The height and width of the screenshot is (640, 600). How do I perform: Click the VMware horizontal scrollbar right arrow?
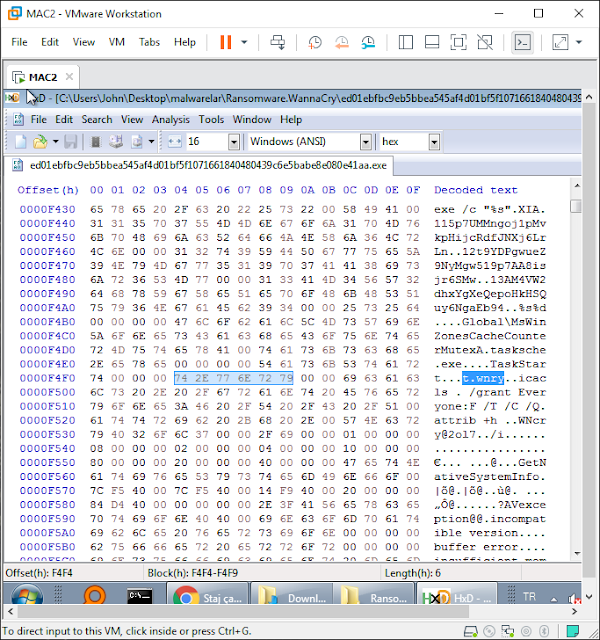(x=574, y=611)
